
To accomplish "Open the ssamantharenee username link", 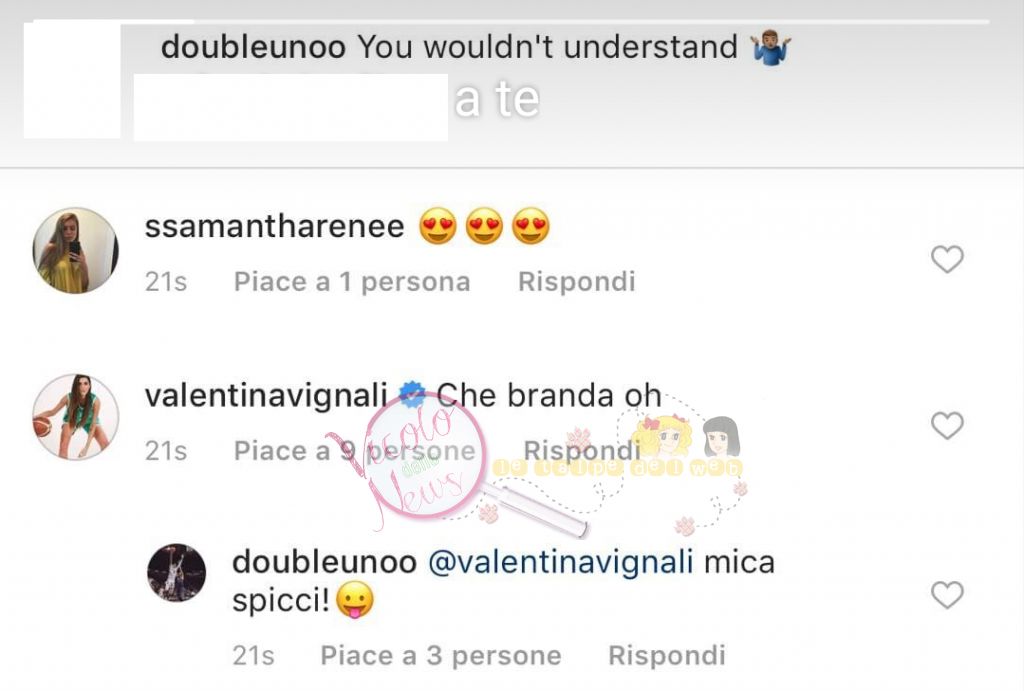I will click(274, 227).
